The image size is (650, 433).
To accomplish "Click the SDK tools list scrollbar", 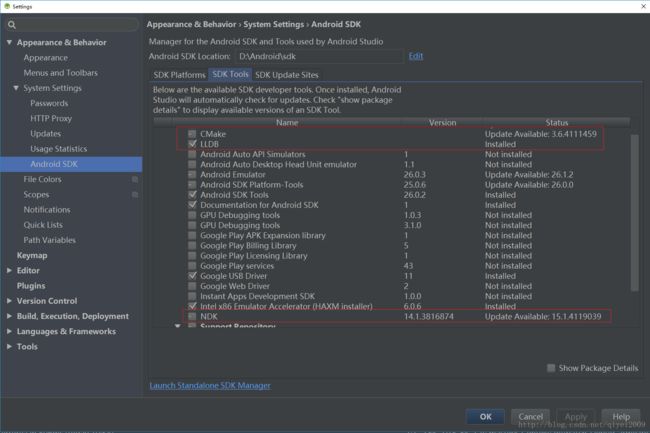I will 634,213.
